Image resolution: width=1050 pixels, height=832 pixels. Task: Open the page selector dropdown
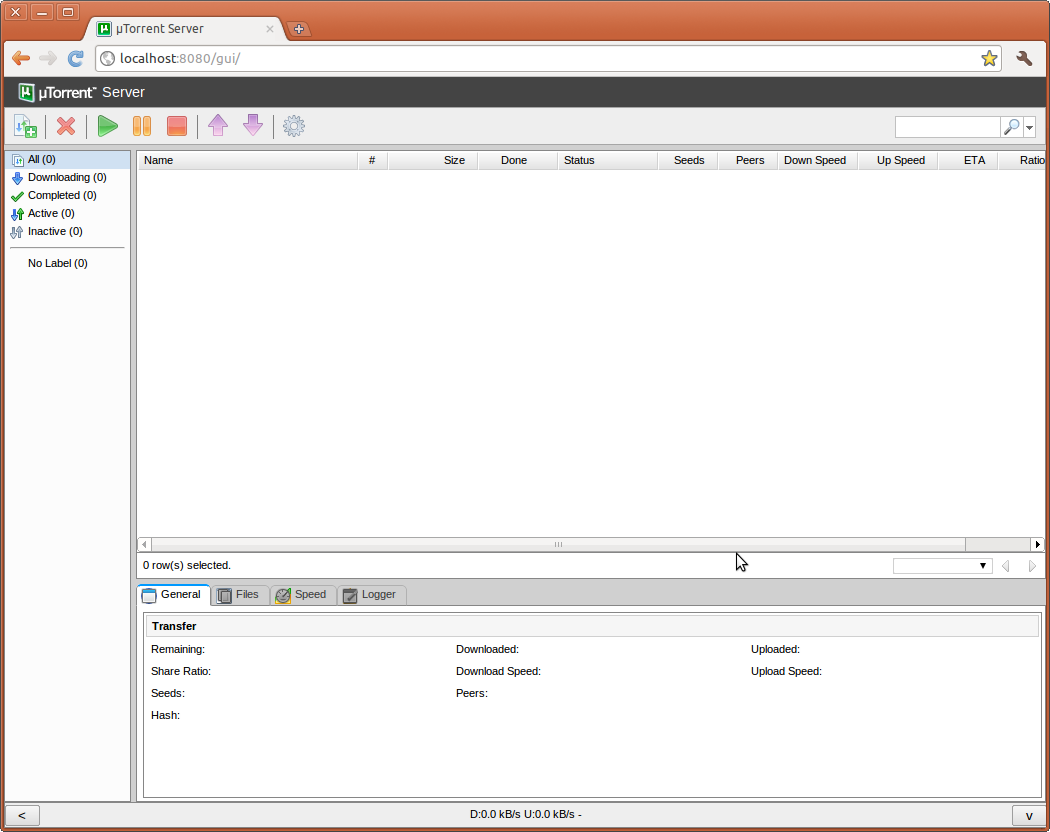[x=942, y=566]
